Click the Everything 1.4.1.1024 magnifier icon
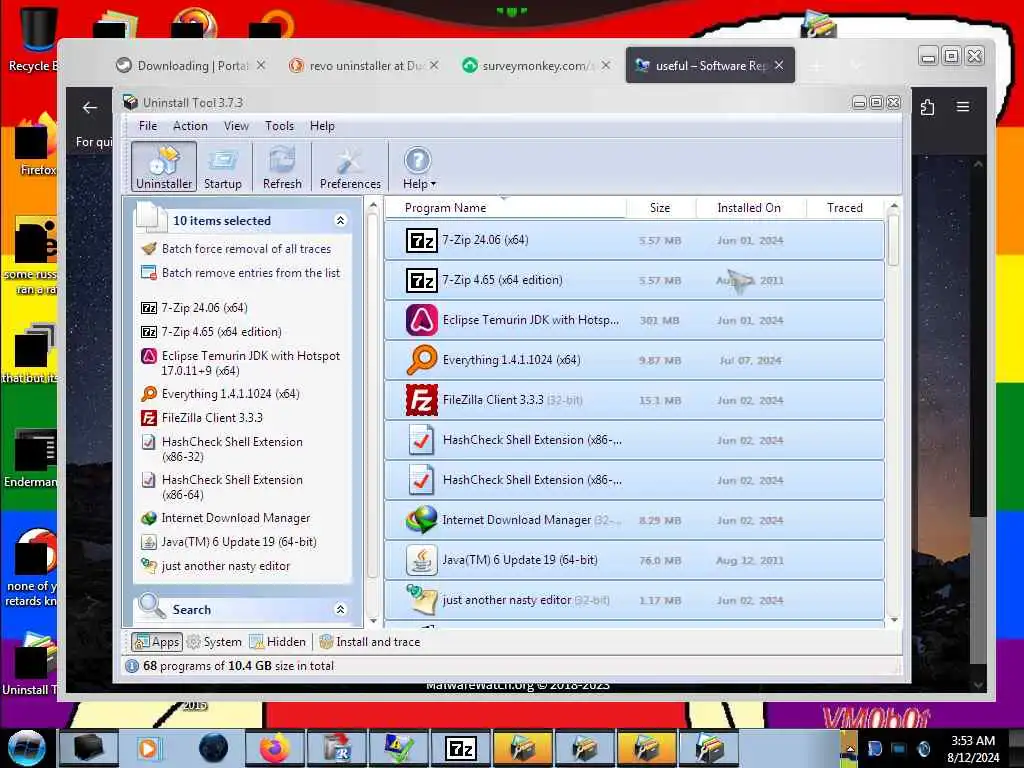The image size is (1024, 768). tap(421, 360)
